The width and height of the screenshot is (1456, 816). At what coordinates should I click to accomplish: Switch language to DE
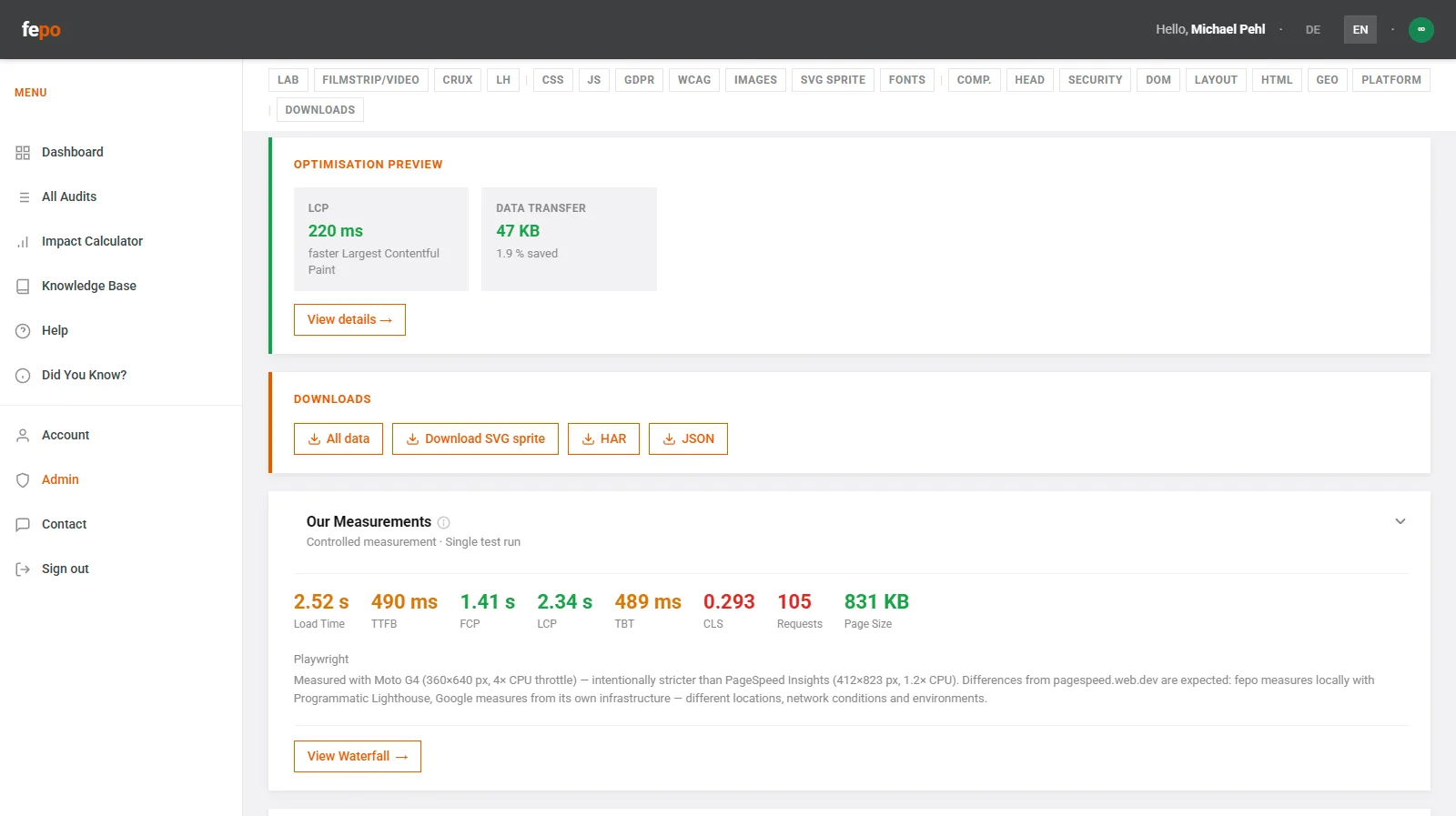coord(1313,30)
